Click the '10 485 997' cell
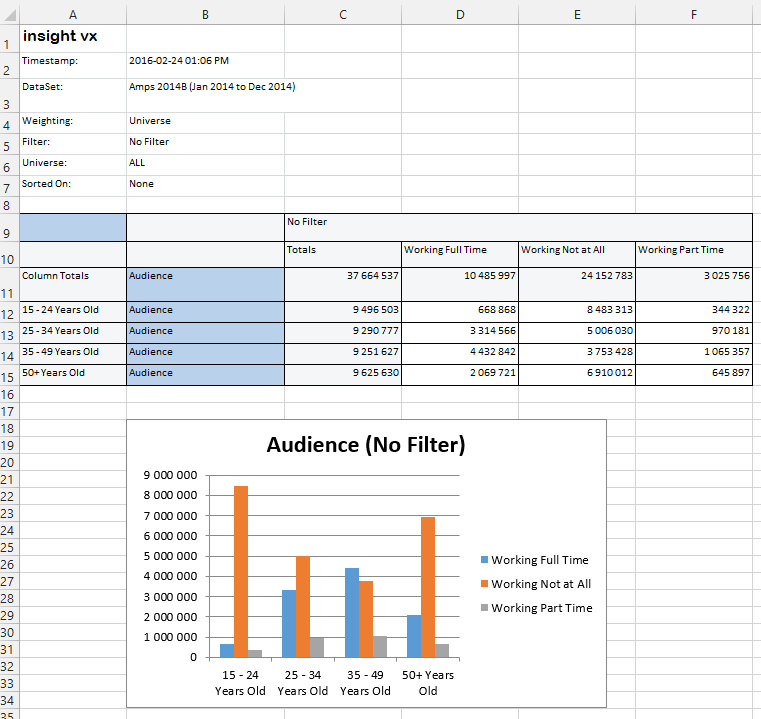 [460, 284]
